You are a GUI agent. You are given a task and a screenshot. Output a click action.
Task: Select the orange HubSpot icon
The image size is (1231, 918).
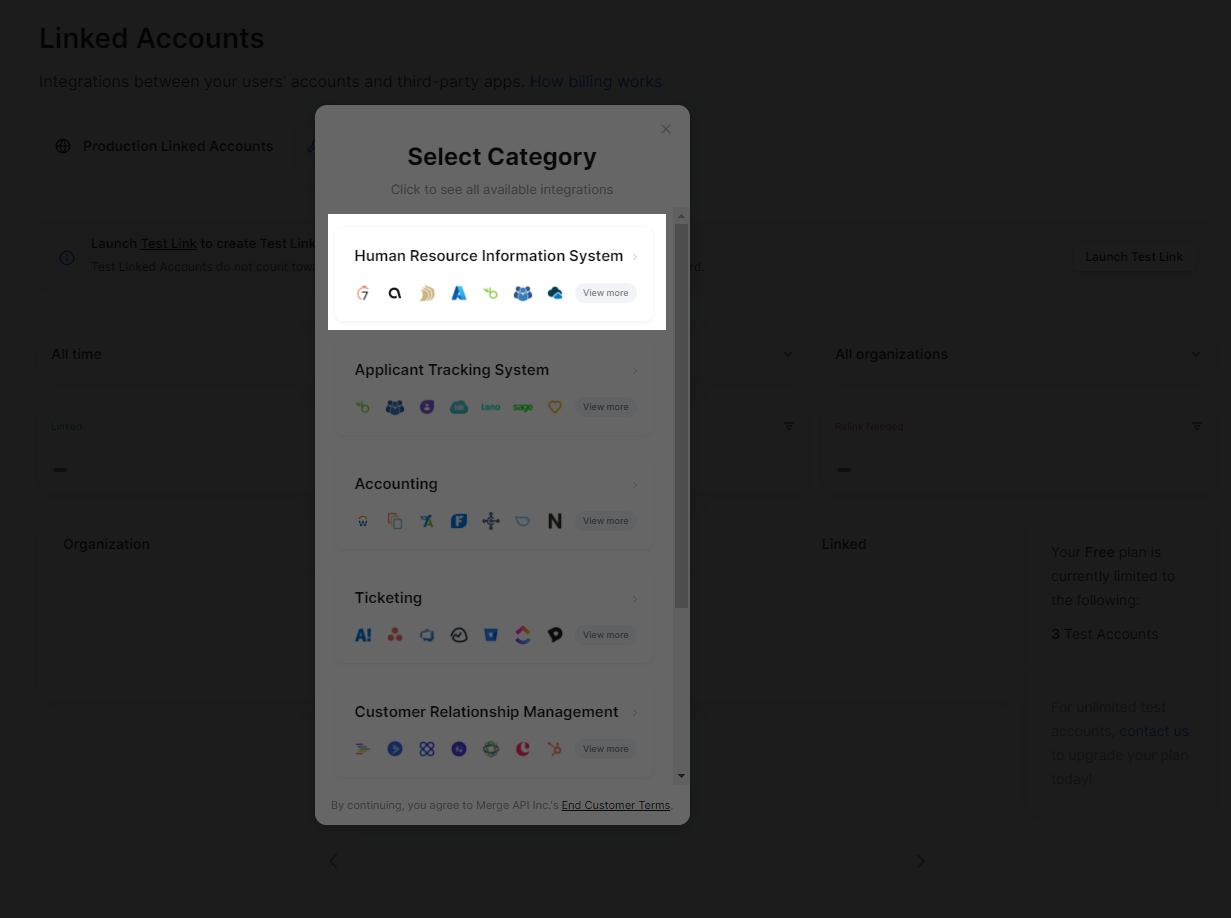tap(555, 749)
